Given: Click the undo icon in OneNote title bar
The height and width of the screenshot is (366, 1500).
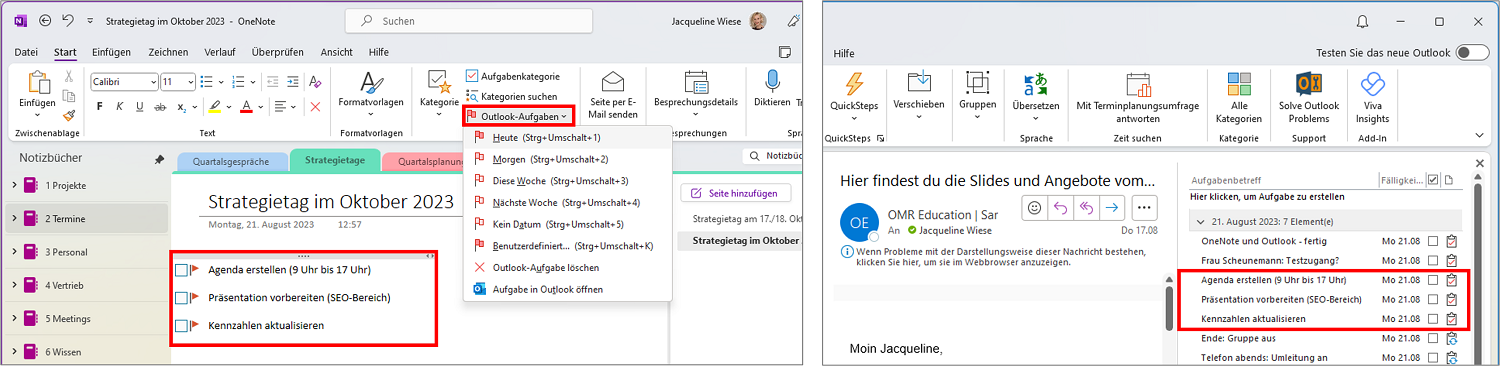Looking at the screenshot, I should (x=68, y=20).
